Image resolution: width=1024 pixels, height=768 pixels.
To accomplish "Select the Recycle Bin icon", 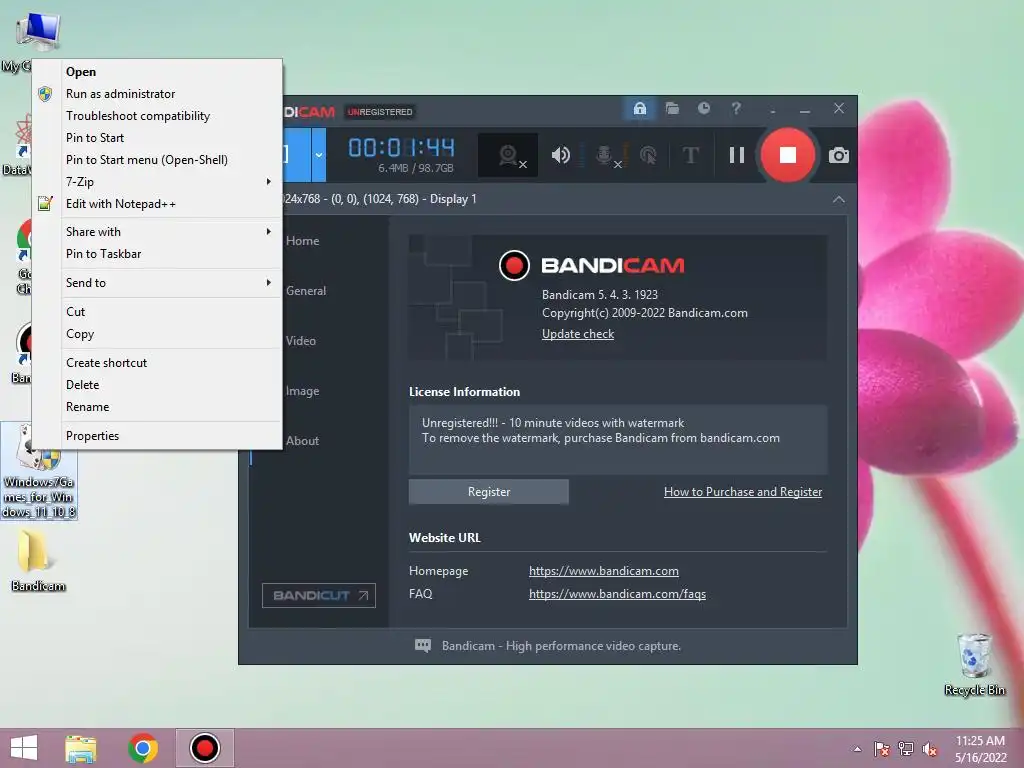I will [974, 664].
